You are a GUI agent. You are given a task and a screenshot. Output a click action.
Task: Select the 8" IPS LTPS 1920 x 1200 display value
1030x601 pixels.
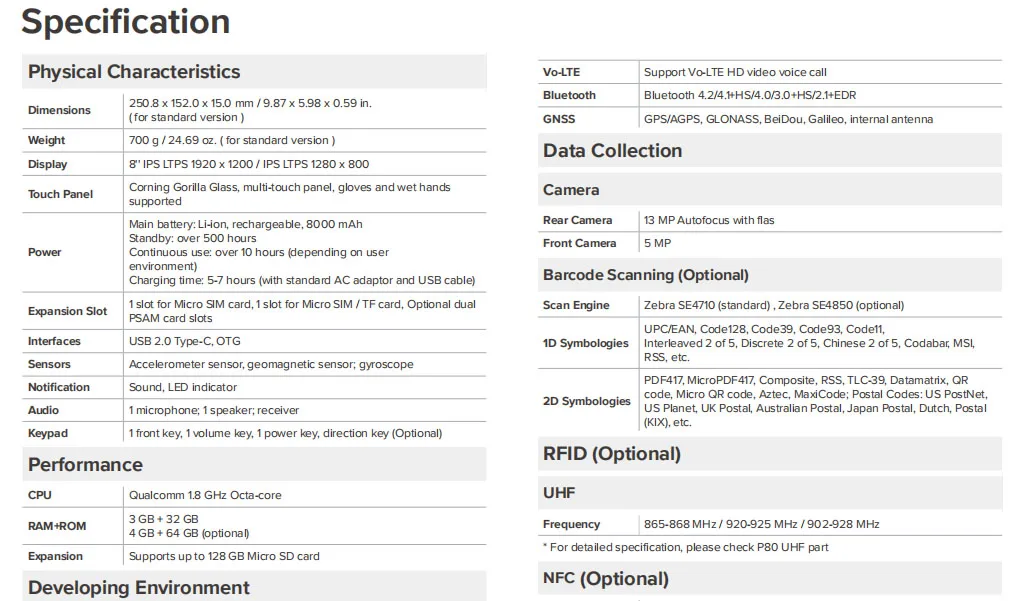(249, 164)
